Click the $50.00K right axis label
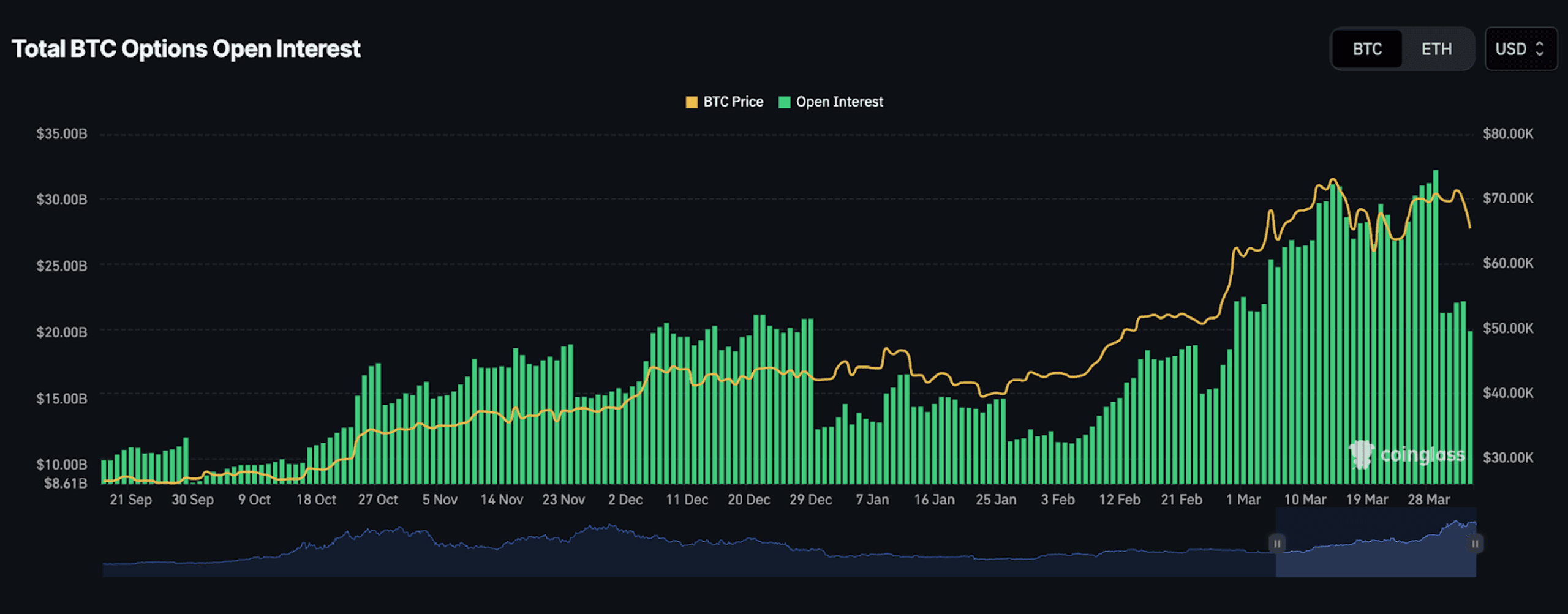The image size is (1568, 614). [1508, 328]
